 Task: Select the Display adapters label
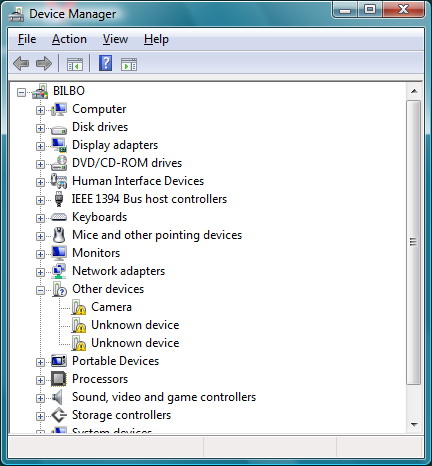coord(115,145)
